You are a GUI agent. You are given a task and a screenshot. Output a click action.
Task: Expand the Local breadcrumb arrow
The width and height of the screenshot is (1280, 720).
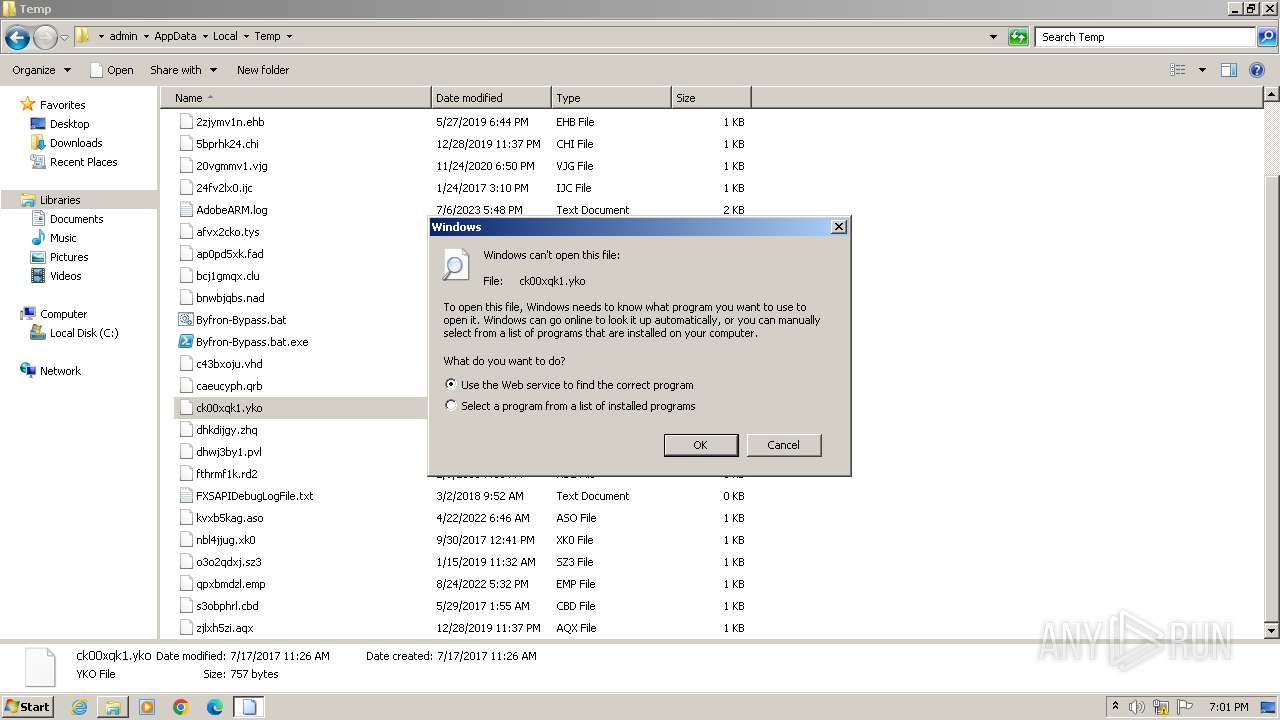pos(246,37)
